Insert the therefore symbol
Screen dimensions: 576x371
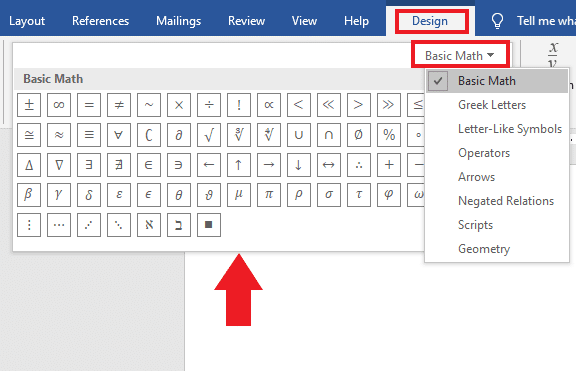pos(359,165)
